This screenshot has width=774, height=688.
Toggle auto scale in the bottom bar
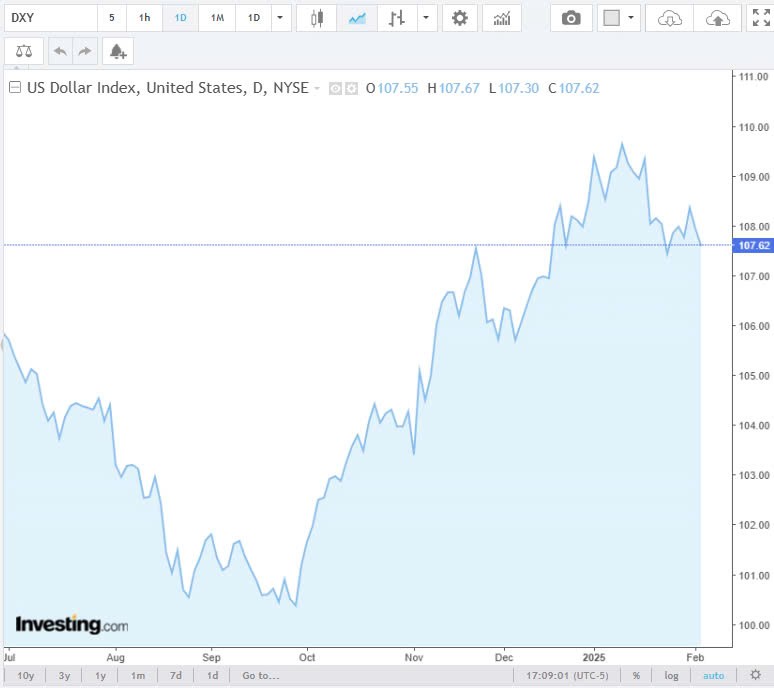tap(713, 675)
